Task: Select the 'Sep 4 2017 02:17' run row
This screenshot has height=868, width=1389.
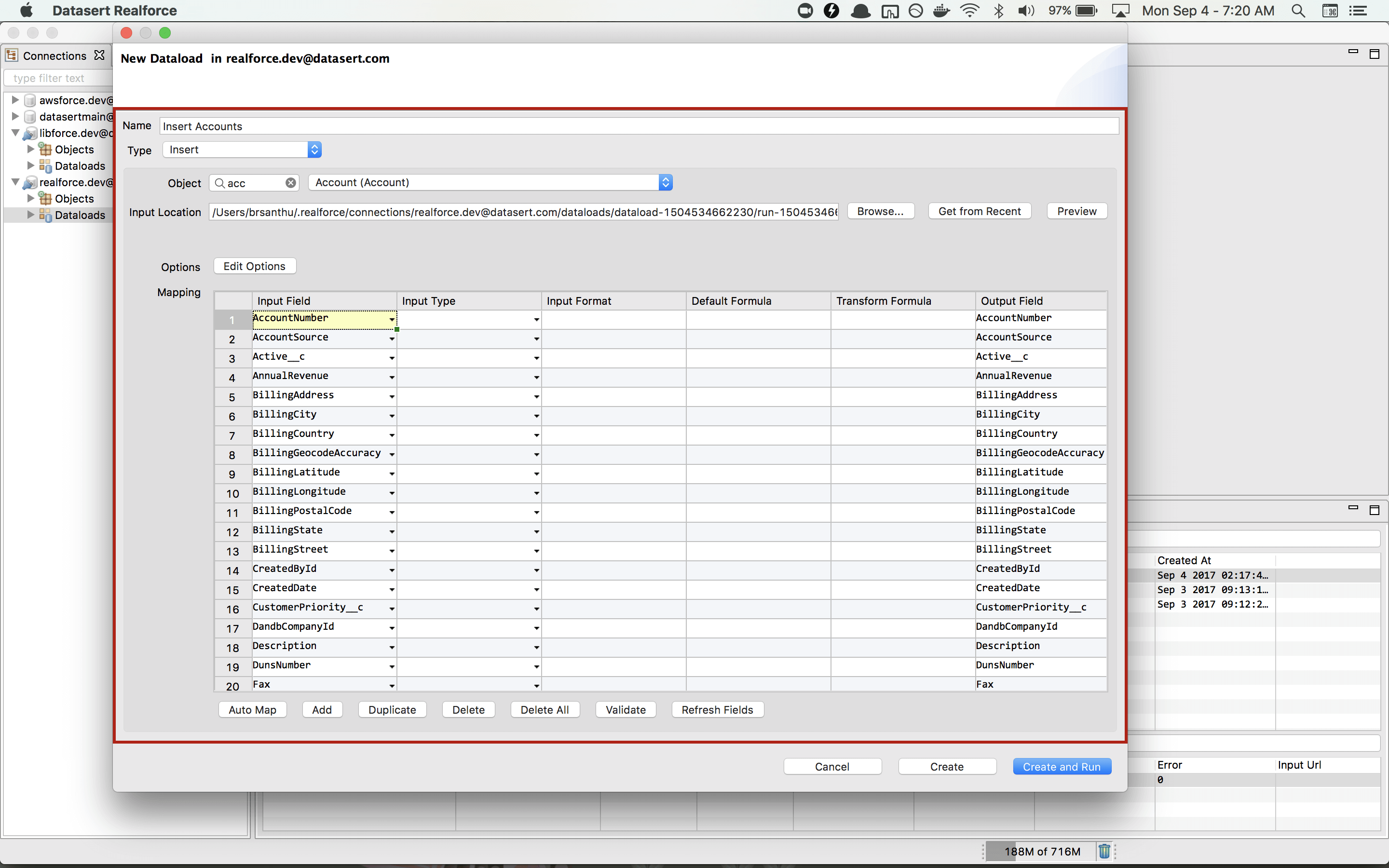Action: [1254, 575]
